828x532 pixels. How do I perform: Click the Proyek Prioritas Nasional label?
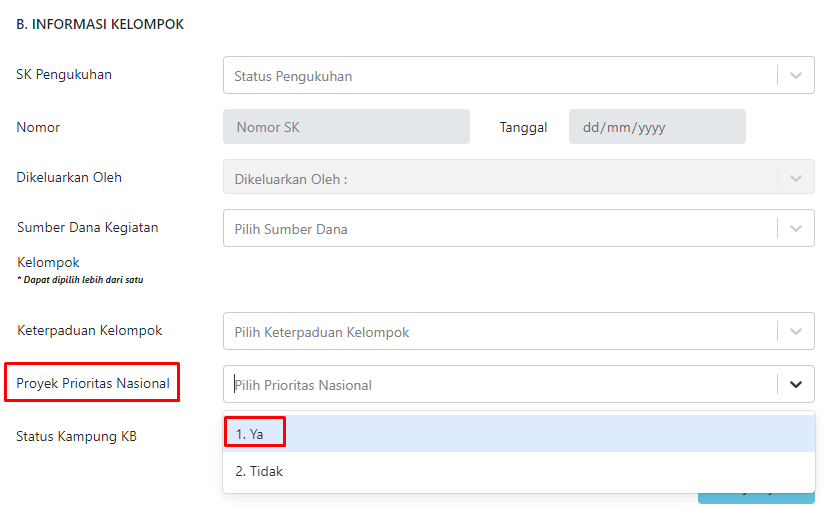(x=93, y=383)
